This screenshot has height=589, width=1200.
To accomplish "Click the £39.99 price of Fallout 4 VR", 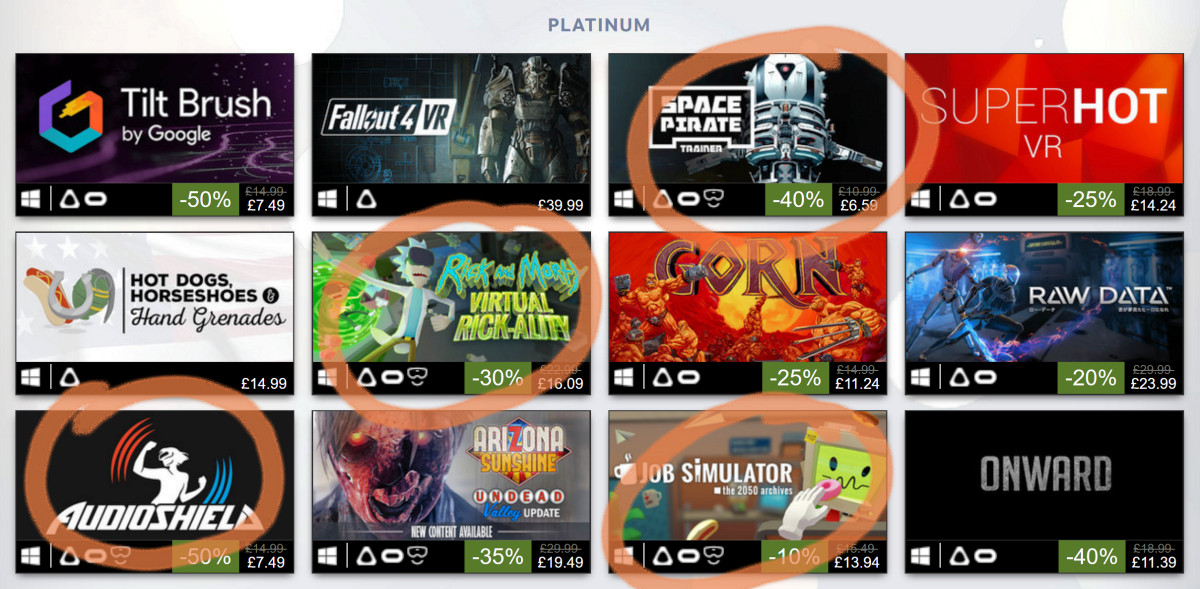I will (x=560, y=204).
